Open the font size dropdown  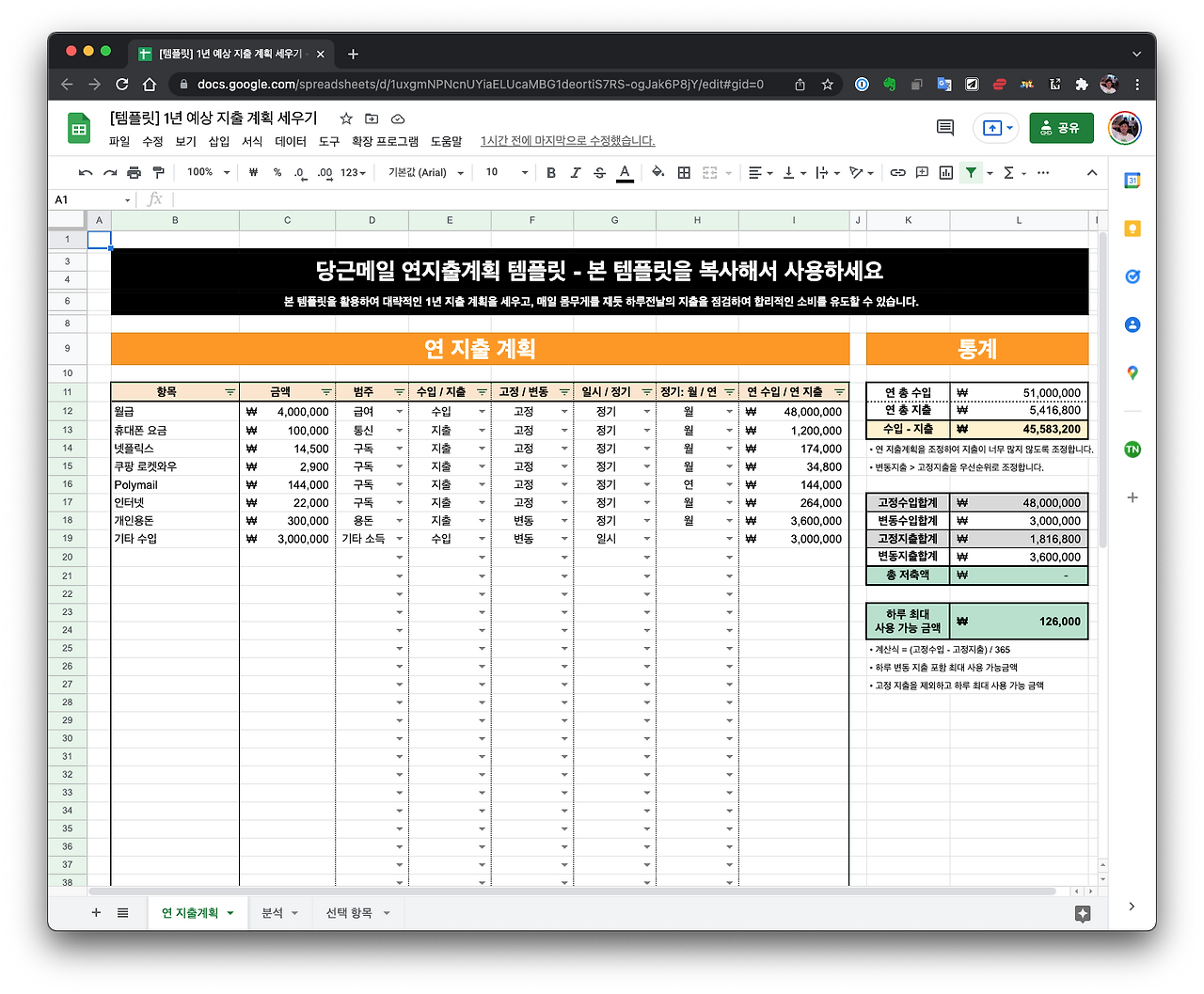[506, 173]
